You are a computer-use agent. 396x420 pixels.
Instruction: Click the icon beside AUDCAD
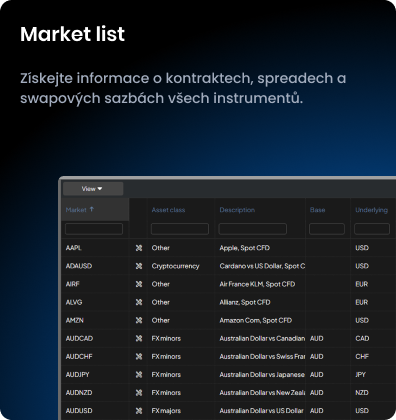click(x=139, y=338)
